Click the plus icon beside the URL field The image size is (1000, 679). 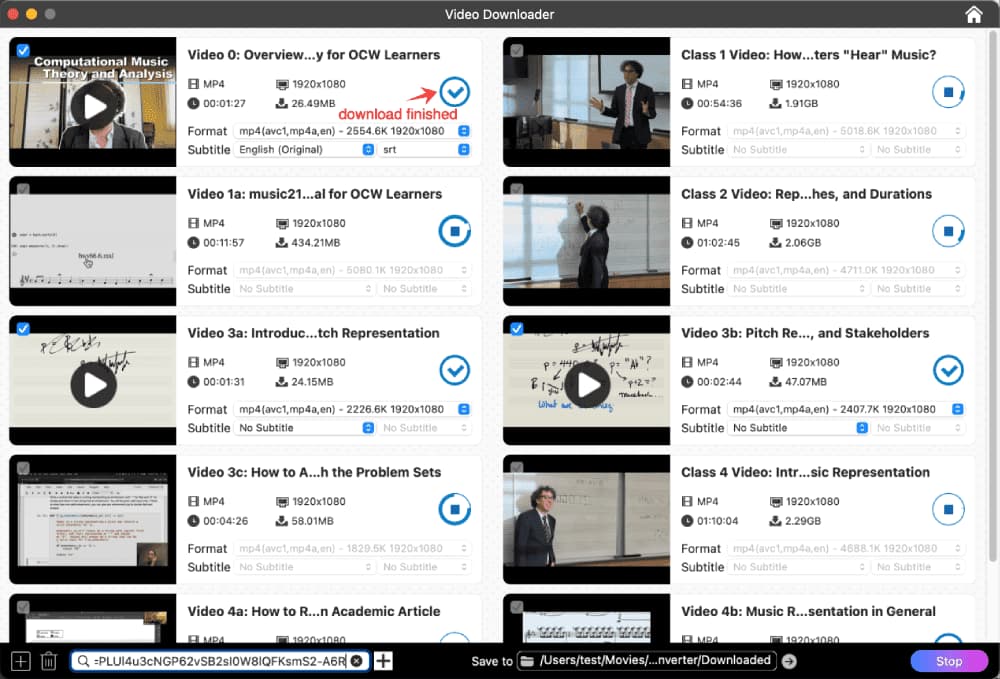(x=382, y=661)
